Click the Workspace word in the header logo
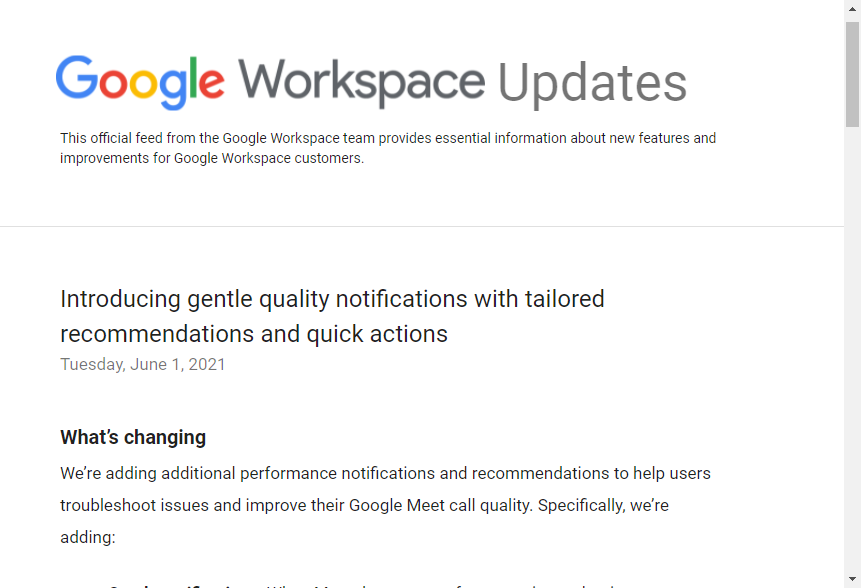The image size is (861, 588). coord(361,82)
